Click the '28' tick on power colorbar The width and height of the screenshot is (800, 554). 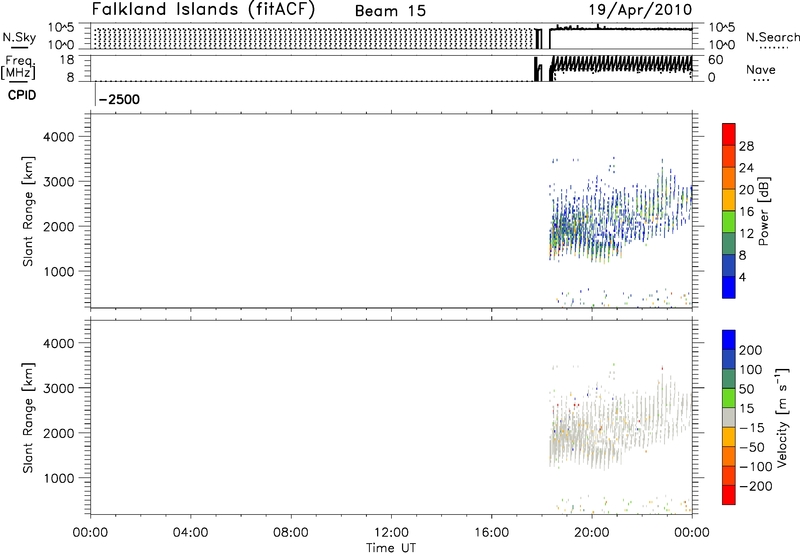[746, 146]
